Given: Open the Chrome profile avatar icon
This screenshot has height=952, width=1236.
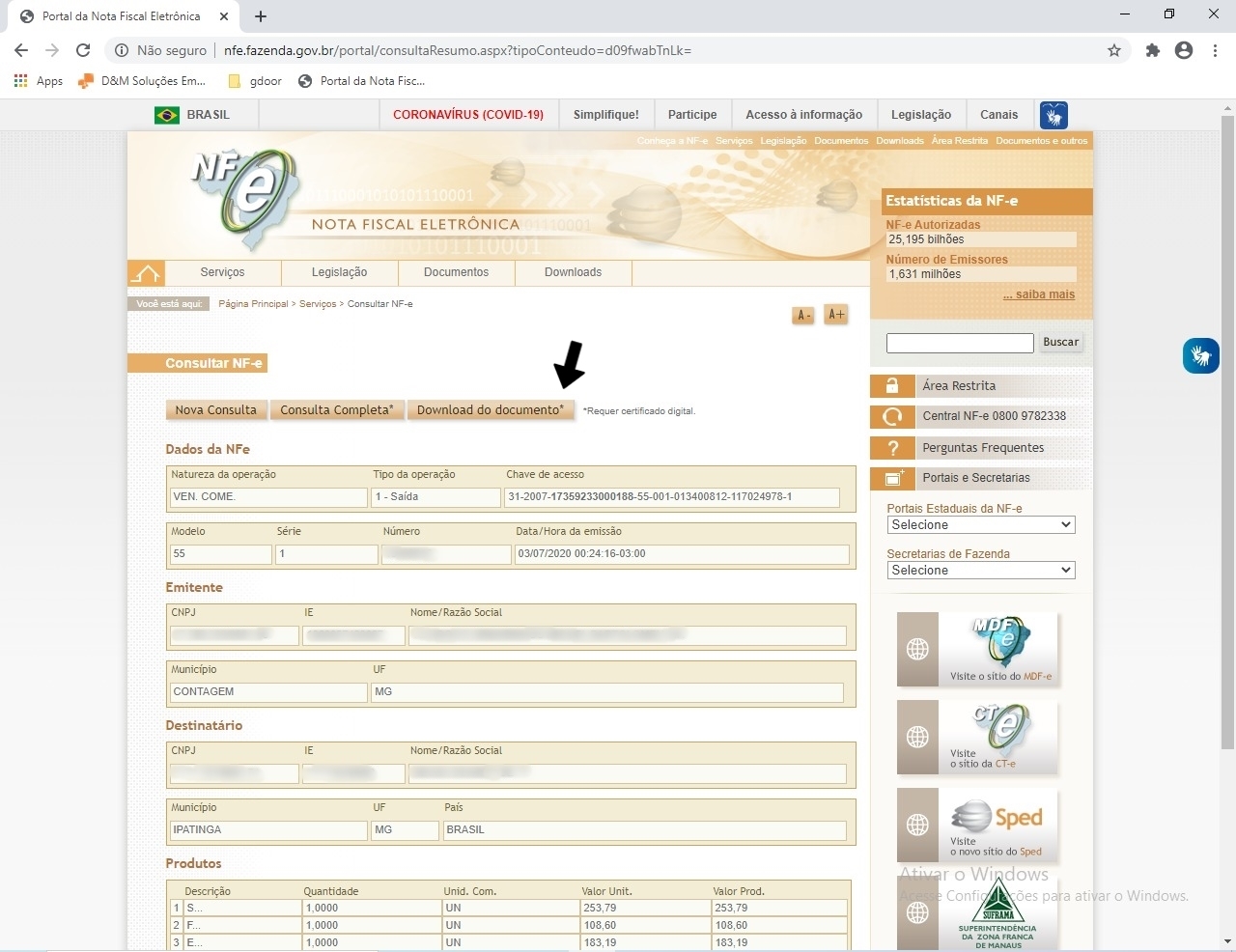Looking at the screenshot, I should click(x=1184, y=50).
